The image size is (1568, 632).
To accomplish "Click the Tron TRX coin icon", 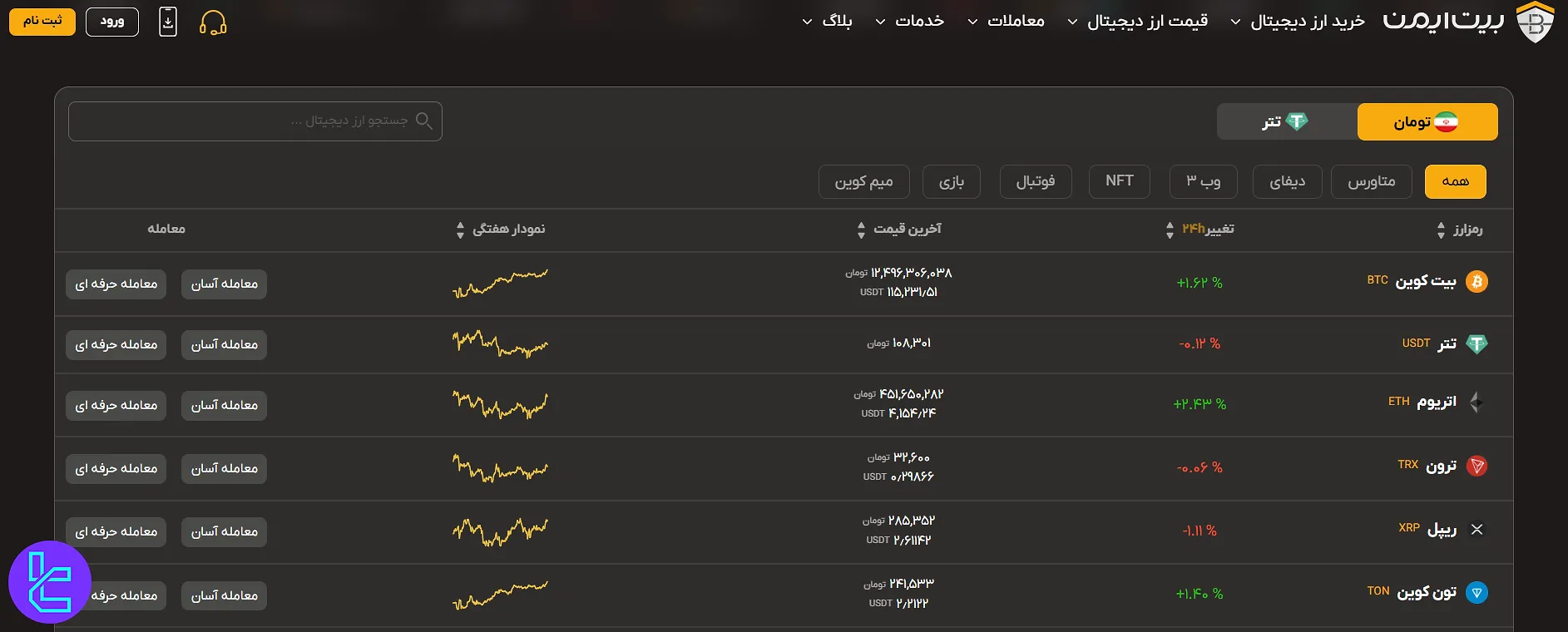I will [x=1476, y=467].
